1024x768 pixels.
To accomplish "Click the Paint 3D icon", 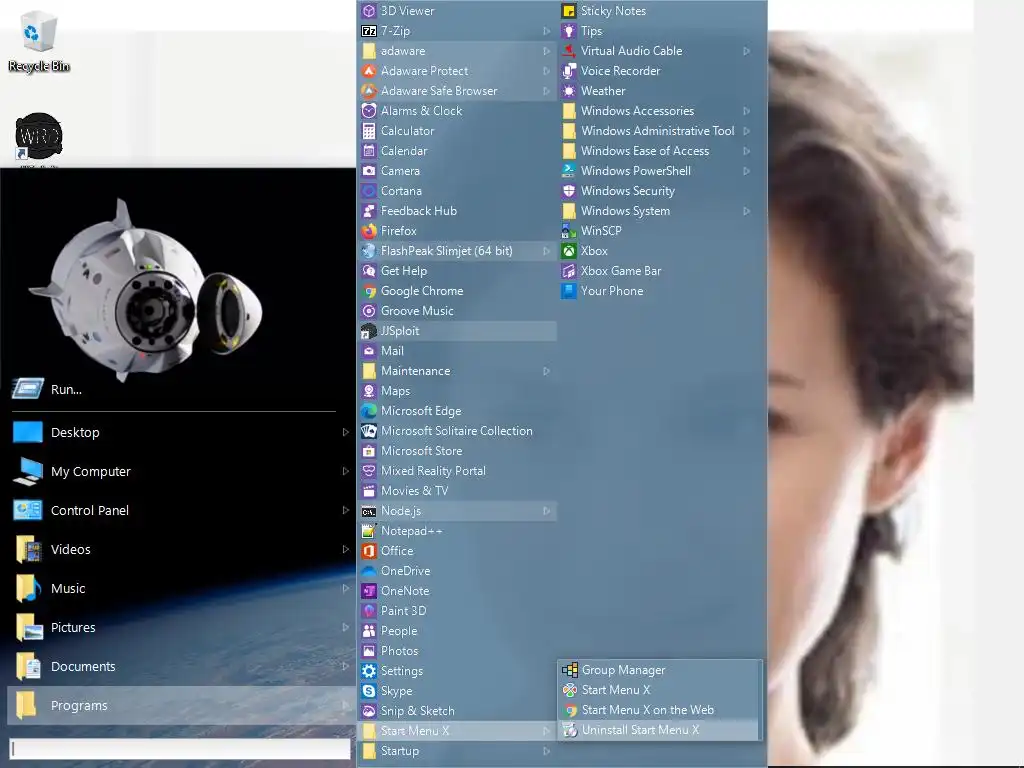I will point(369,611).
